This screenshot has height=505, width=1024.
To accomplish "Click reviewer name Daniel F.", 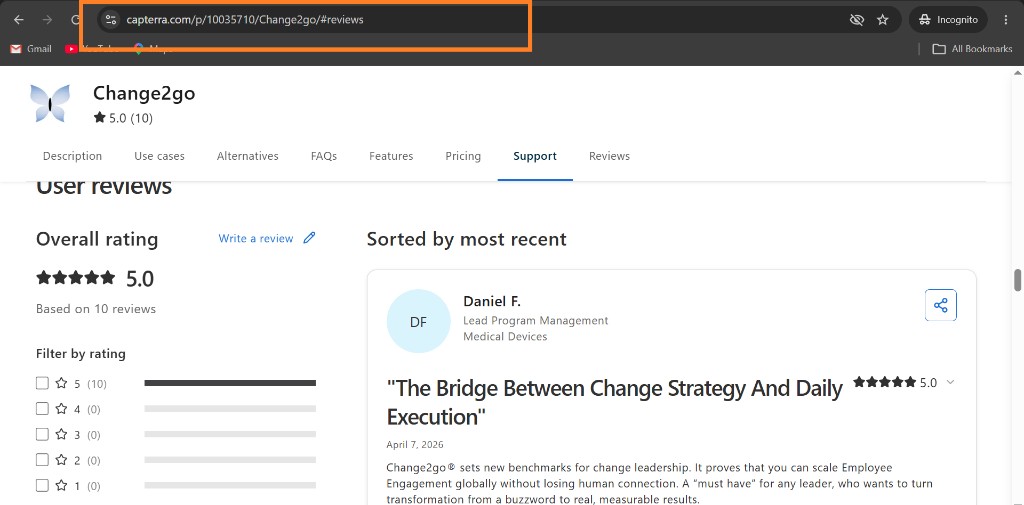I will pyautogui.click(x=492, y=301).
